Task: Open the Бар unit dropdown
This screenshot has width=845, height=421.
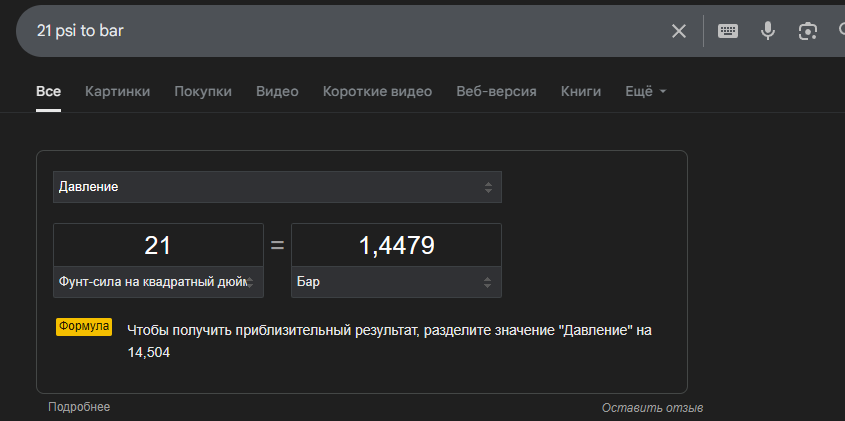Action: [396, 282]
